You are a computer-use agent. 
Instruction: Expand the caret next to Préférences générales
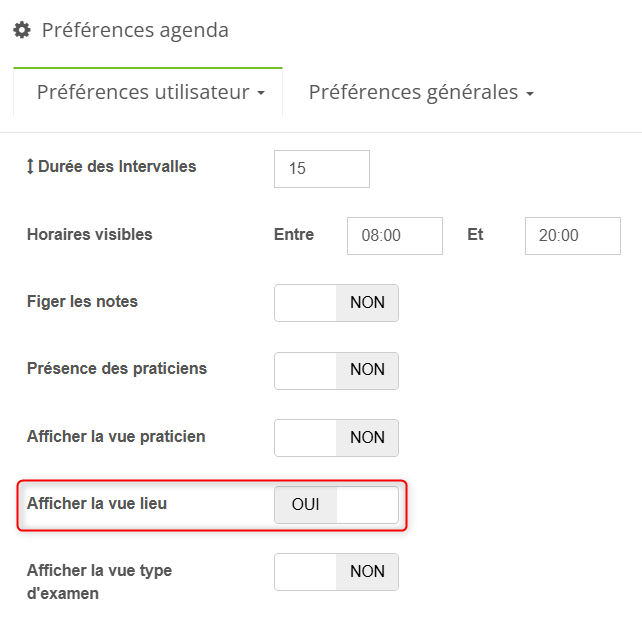(x=530, y=94)
